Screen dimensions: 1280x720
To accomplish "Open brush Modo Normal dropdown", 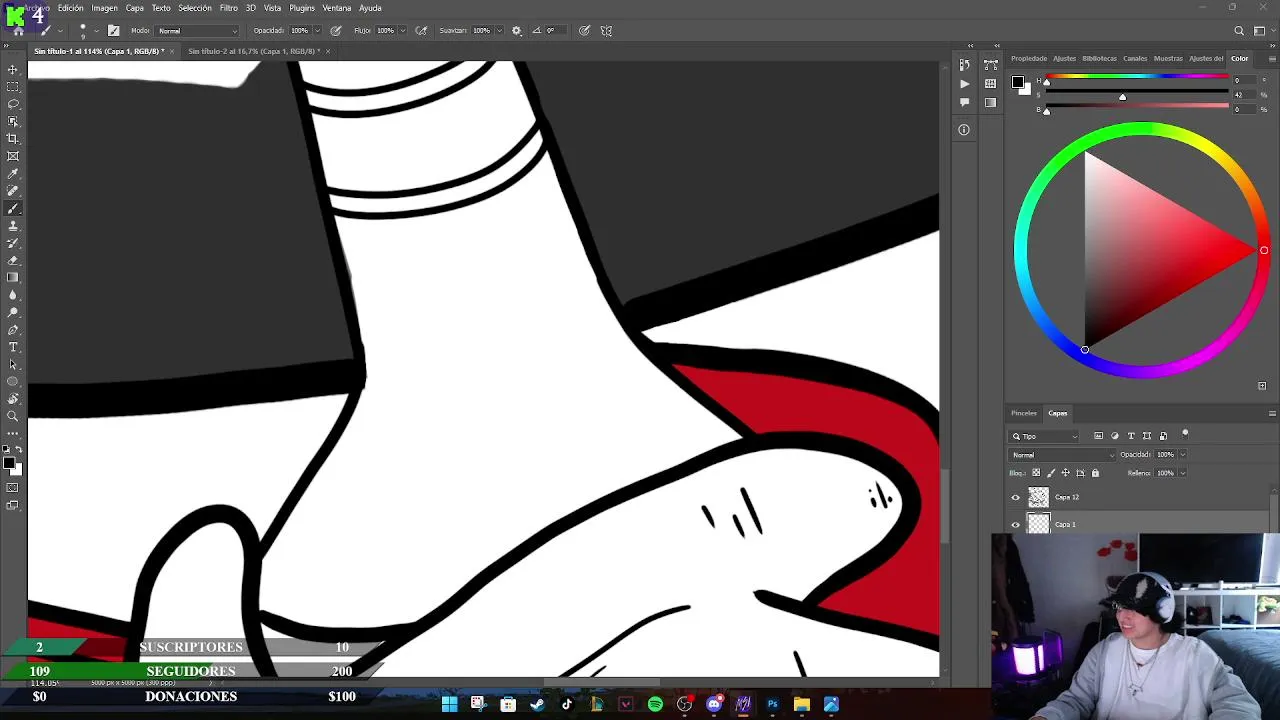I will 197,31.
